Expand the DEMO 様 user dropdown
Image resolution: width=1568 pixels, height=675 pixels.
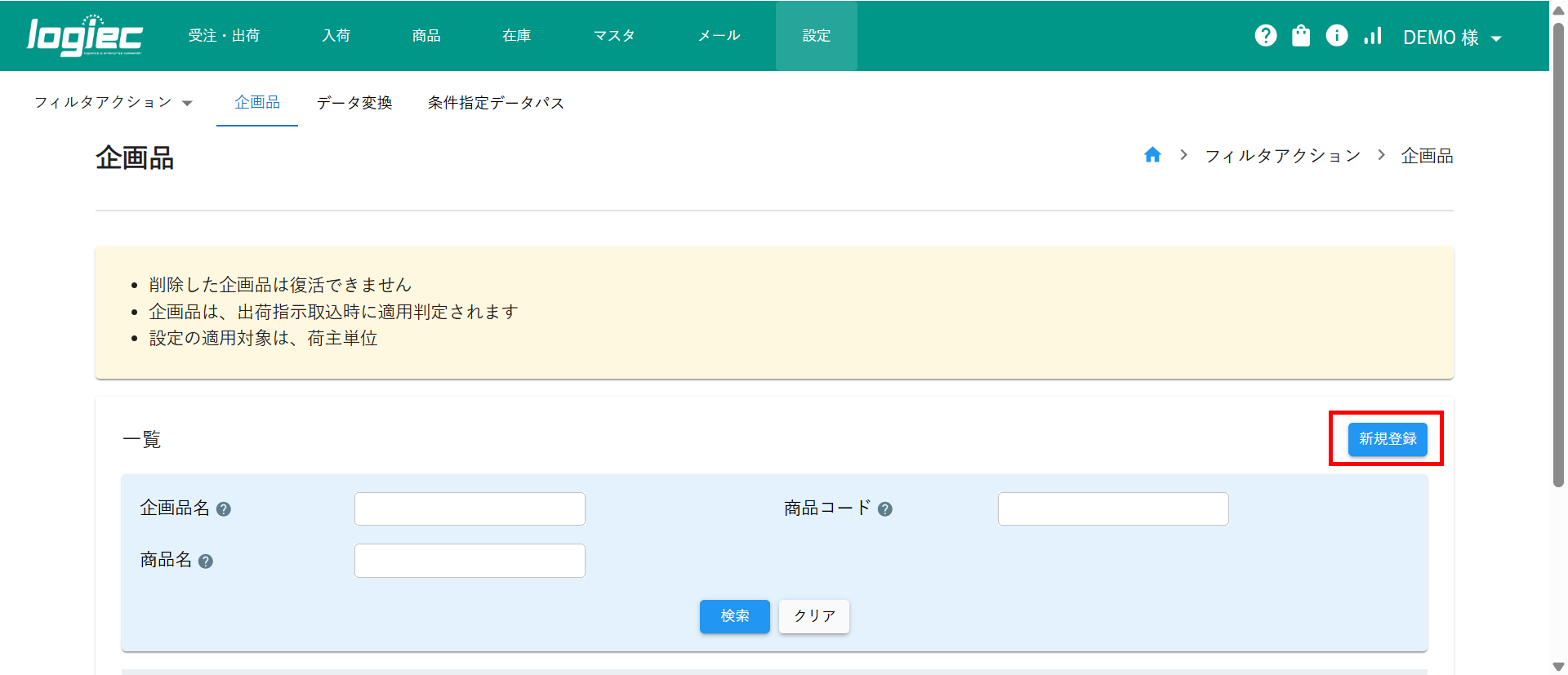click(1452, 38)
